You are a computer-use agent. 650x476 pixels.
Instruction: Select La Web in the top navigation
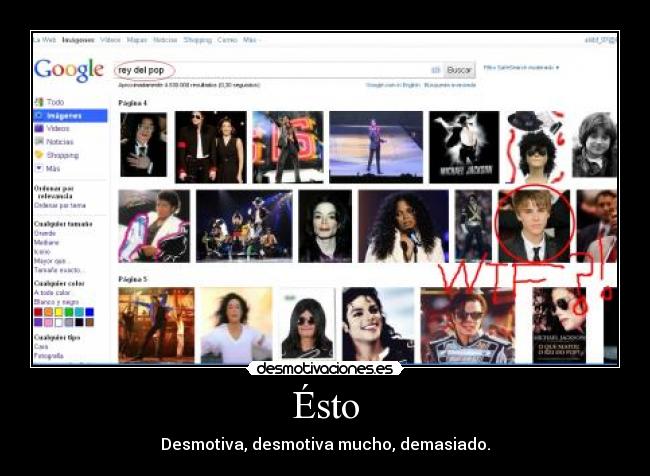(44, 40)
